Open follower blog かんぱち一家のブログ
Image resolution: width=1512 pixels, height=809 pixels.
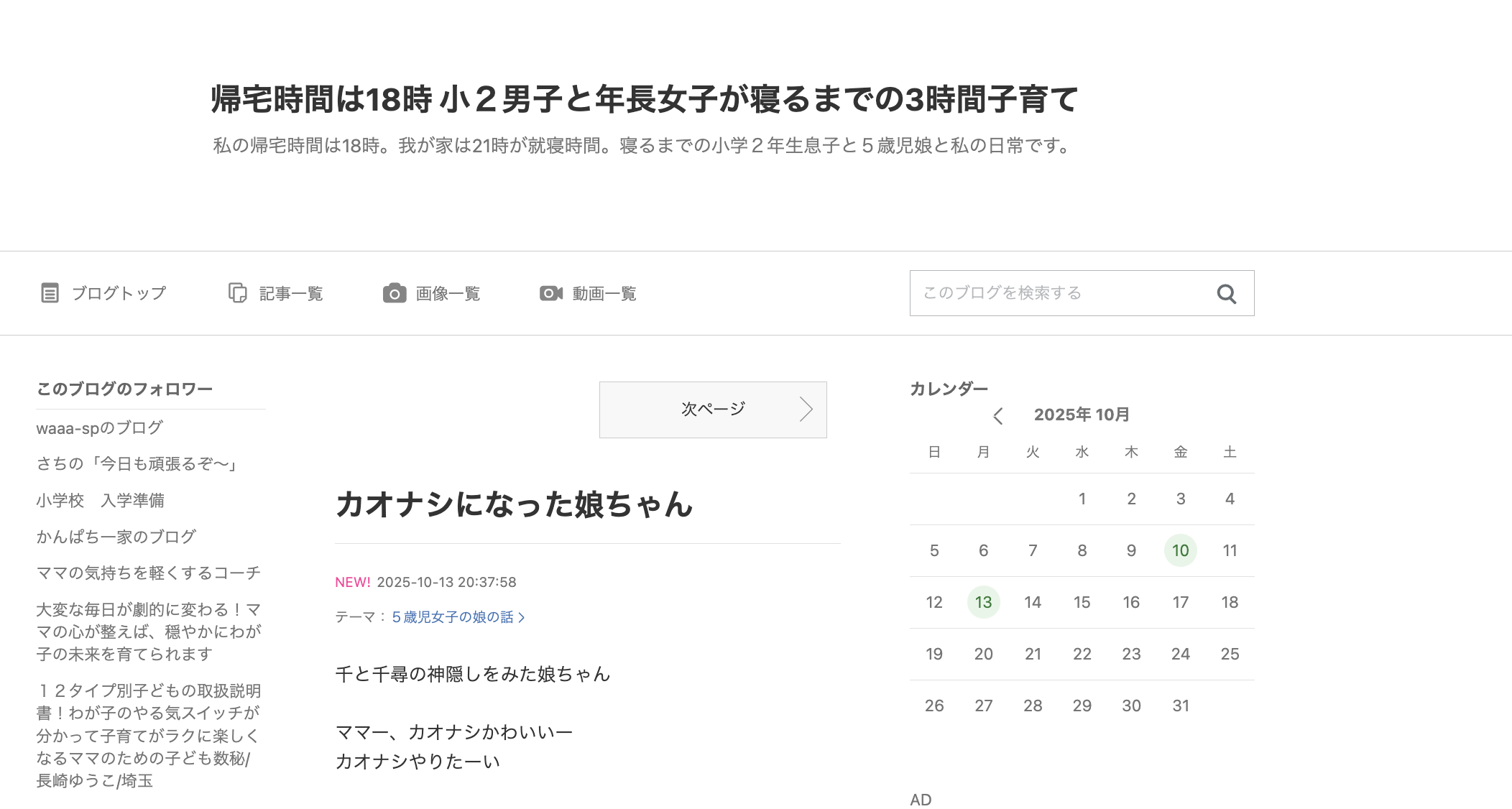click(116, 537)
